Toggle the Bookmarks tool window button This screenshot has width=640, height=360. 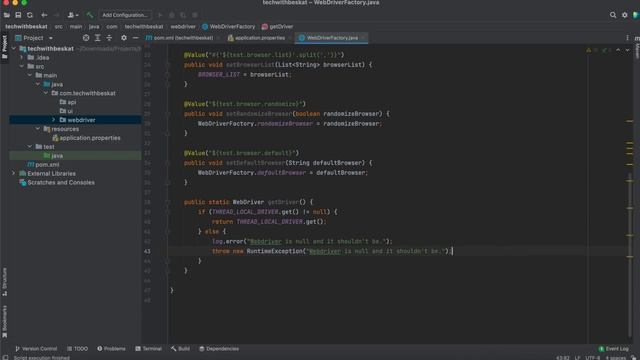4,322
